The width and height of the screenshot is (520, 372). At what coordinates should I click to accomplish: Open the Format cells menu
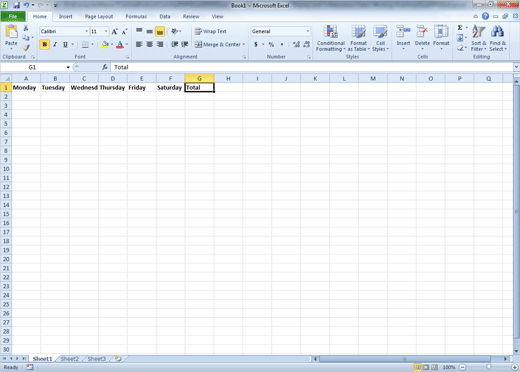pos(441,37)
